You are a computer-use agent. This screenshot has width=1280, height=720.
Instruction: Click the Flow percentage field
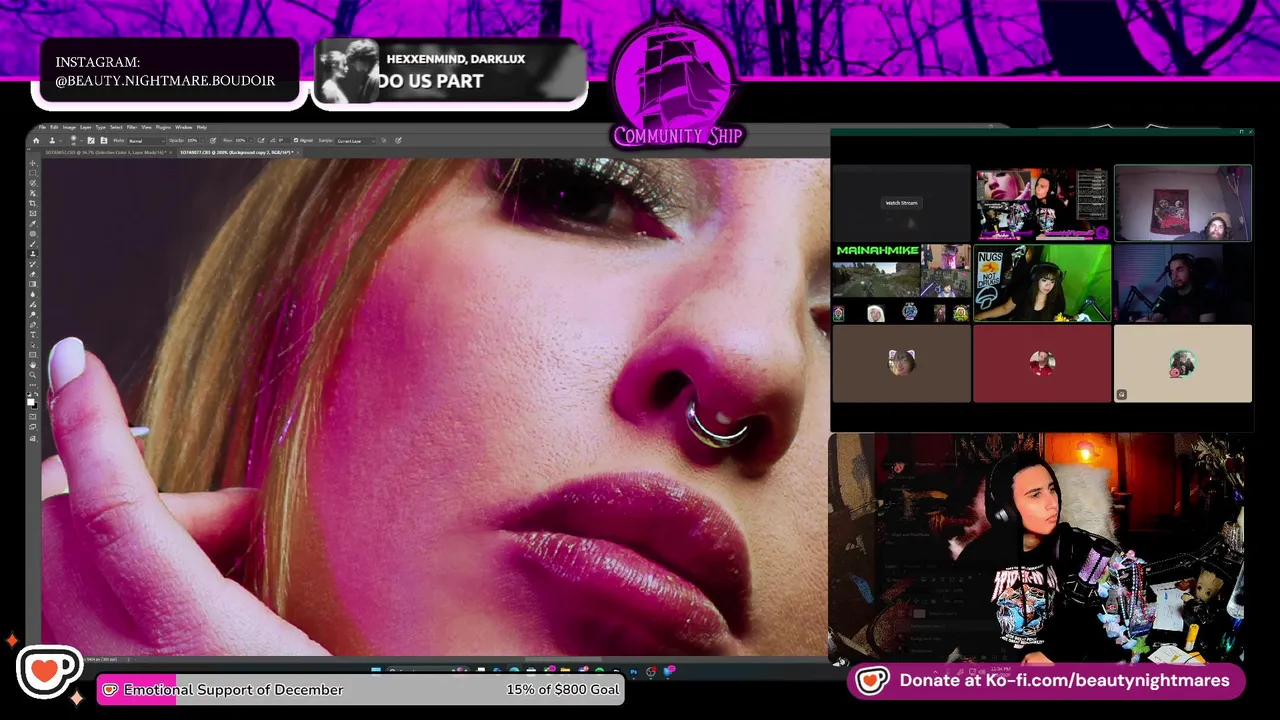click(239, 141)
